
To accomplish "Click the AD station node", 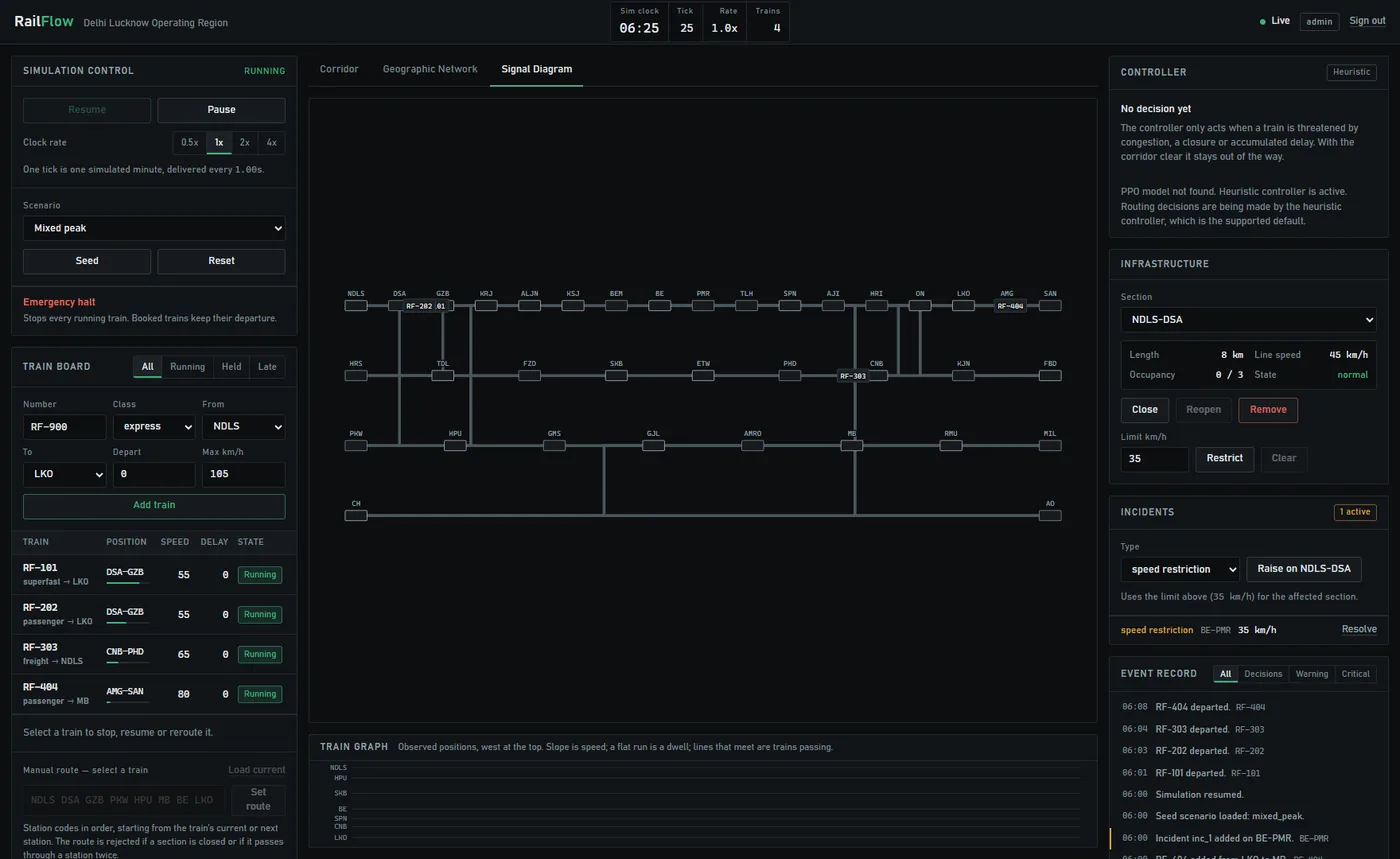I will pyautogui.click(x=1050, y=516).
